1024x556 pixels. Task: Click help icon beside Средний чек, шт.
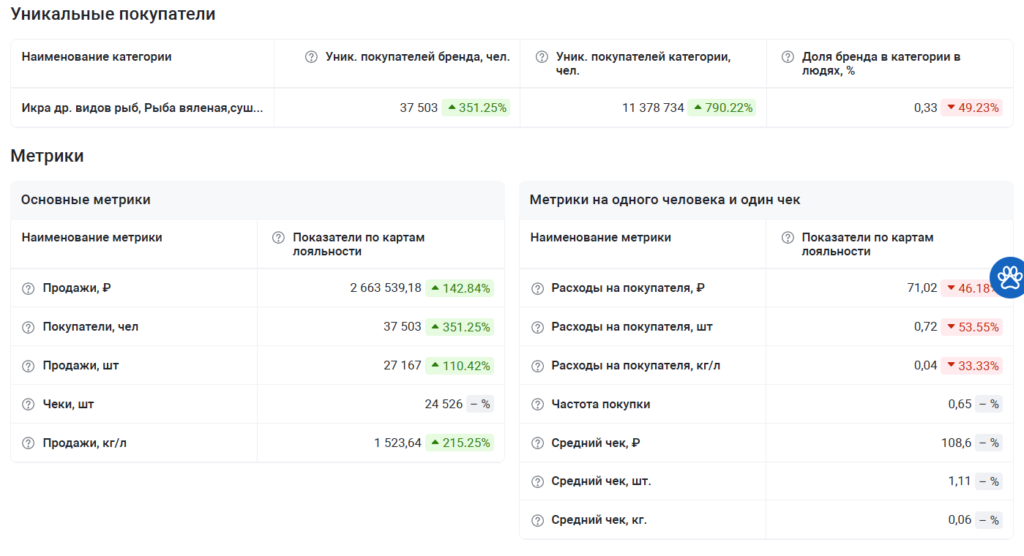538,481
